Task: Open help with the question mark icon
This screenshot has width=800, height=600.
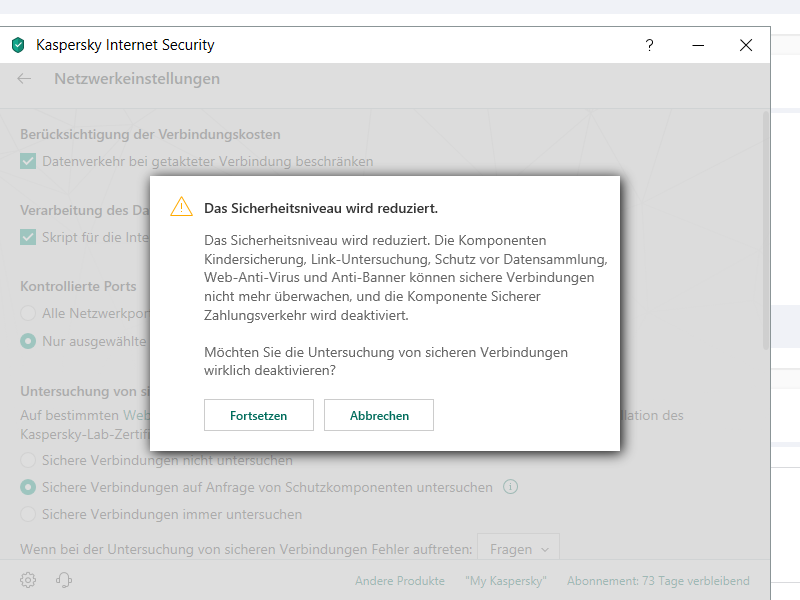Action: tap(649, 45)
